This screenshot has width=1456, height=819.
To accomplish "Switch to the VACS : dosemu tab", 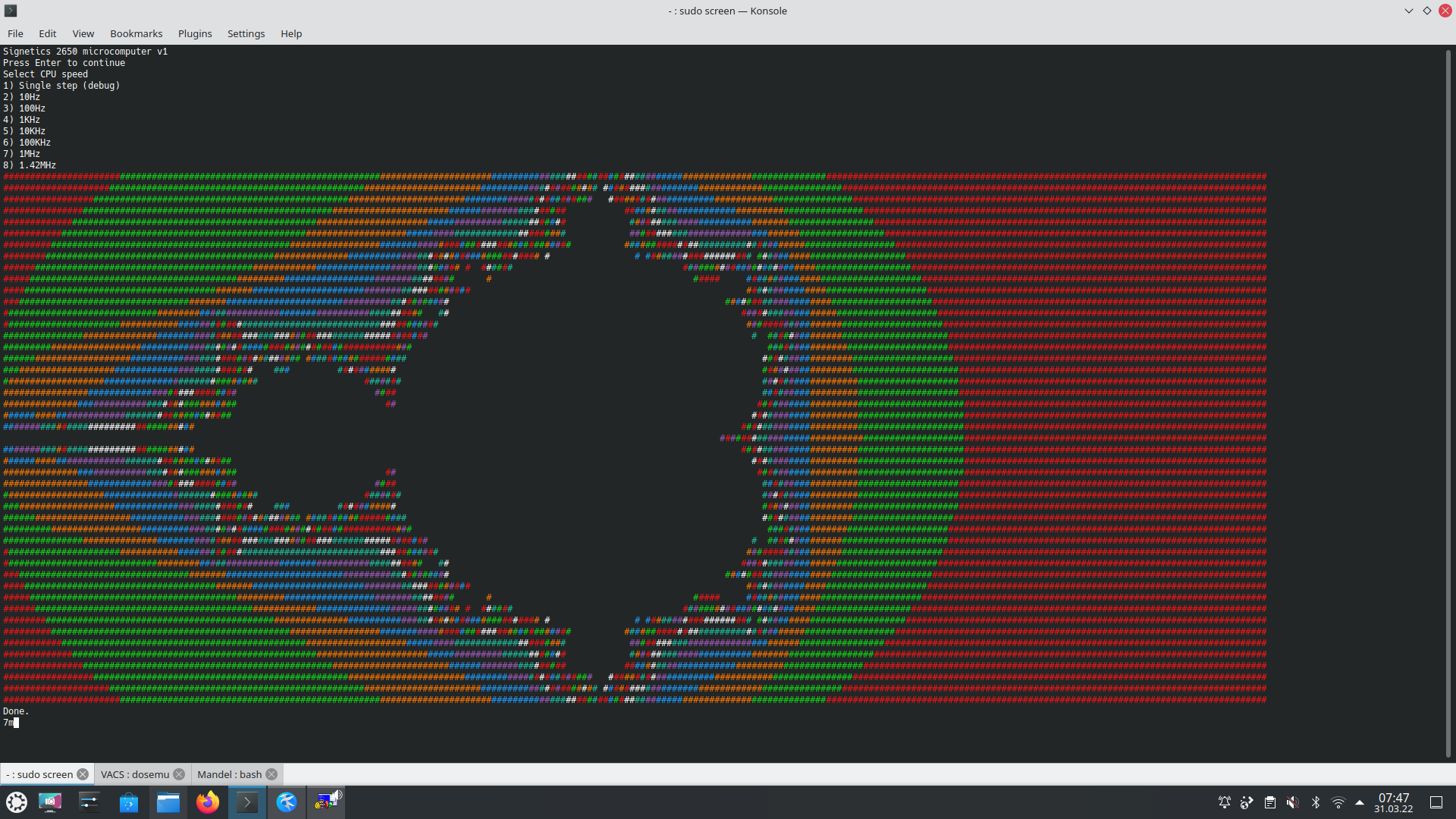I will (135, 774).
